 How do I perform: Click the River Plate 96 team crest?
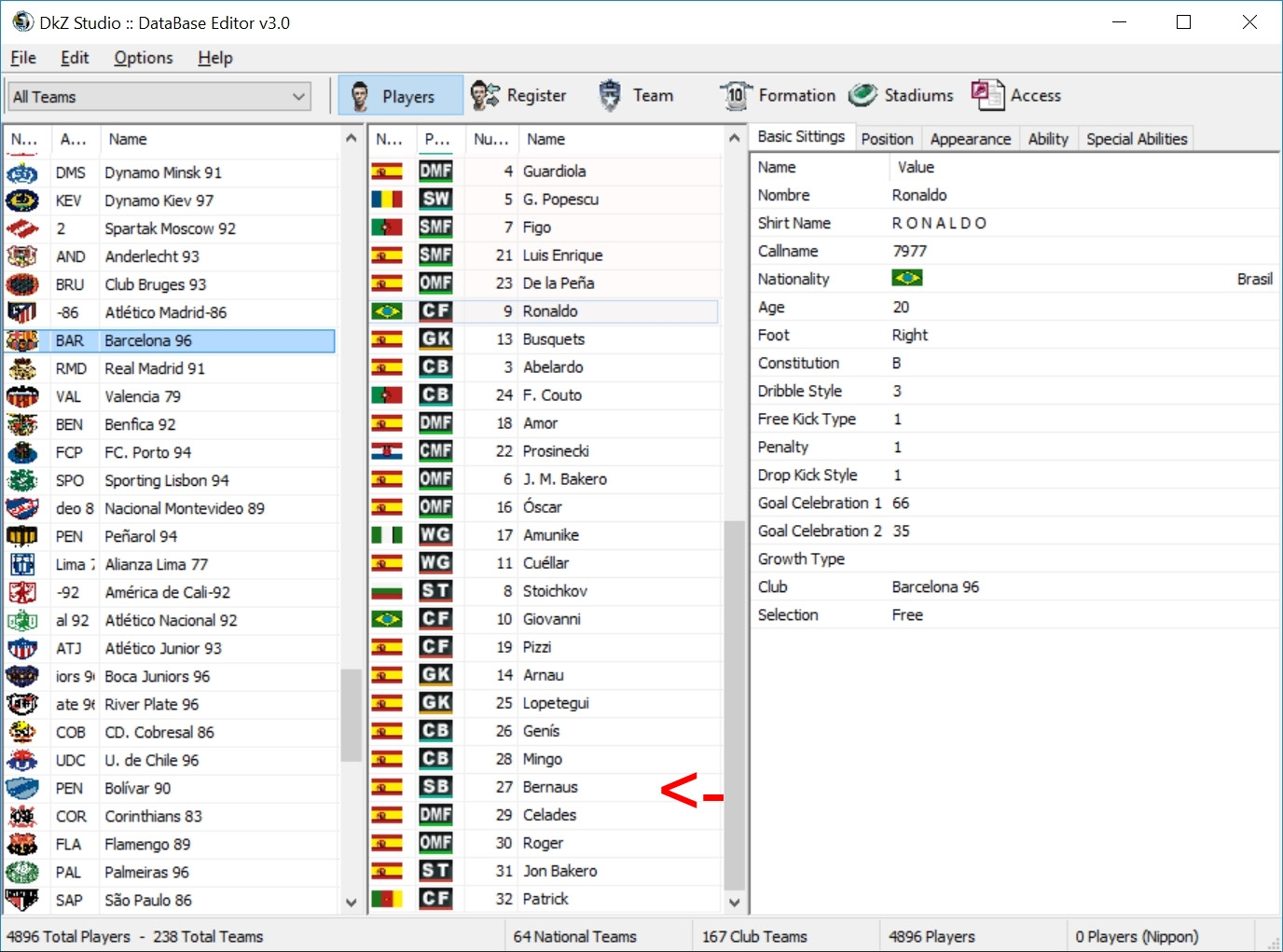pyautogui.click(x=22, y=704)
